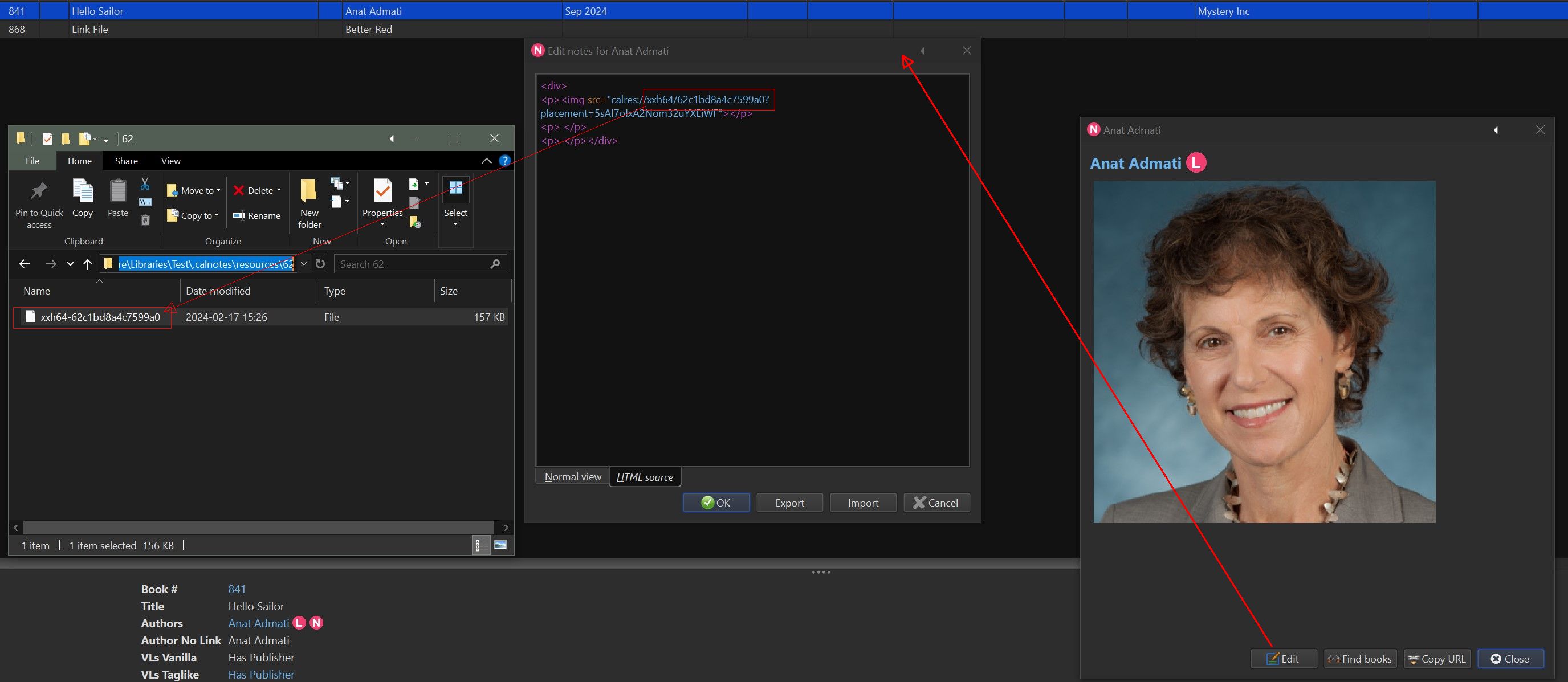Open address bar history dropdown chevron
The width and height of the screenshot is (1568, 682).
(304, 264)
